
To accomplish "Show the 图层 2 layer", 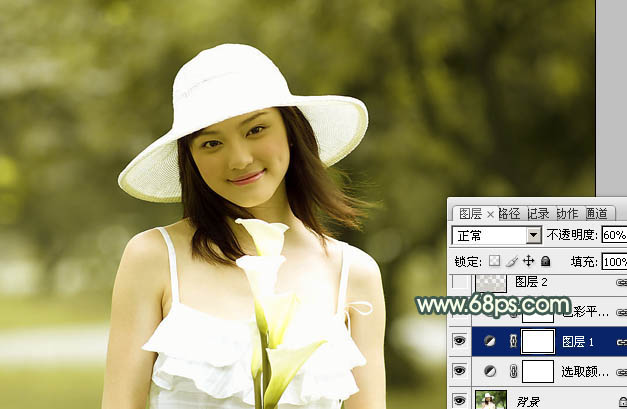I will tap(460, 283).
